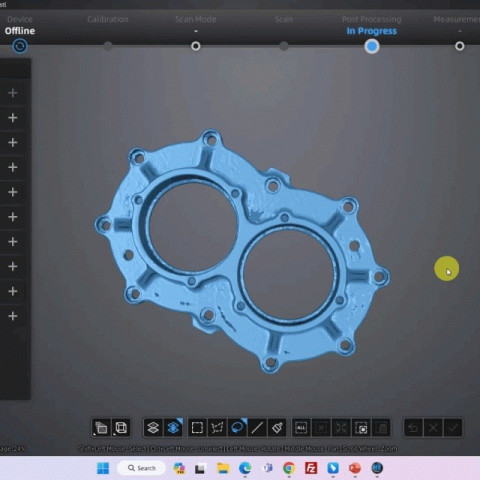Viewport: 480px width, 480px height.
Task: Open File Explorer from the taskbar
Action: click(223, 468)
